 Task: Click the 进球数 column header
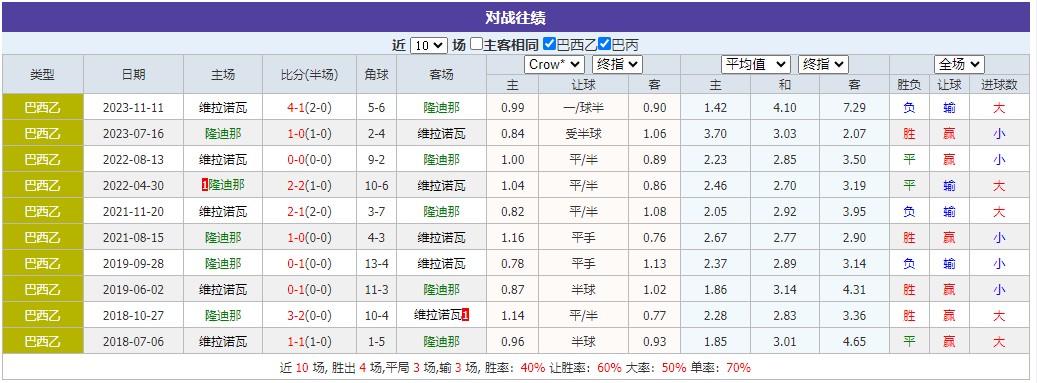point(999,85)
